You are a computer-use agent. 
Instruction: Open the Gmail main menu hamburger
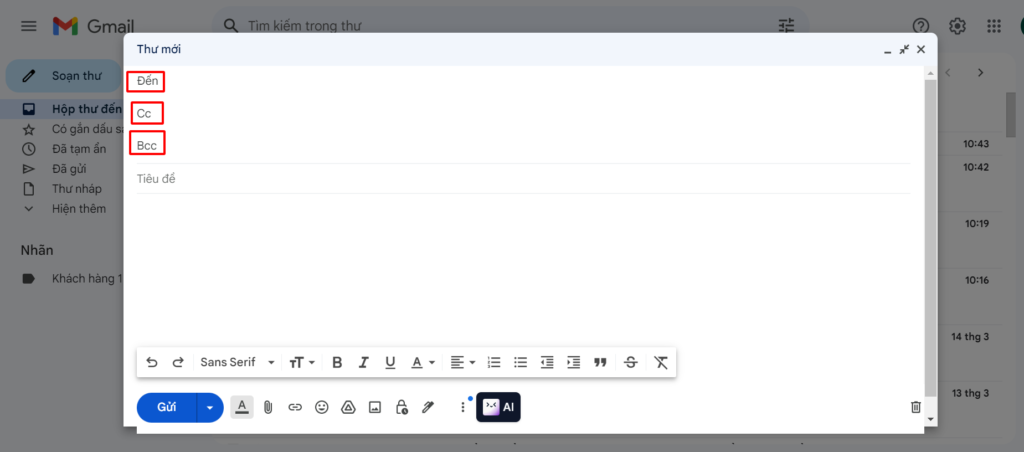click(29, 26)
